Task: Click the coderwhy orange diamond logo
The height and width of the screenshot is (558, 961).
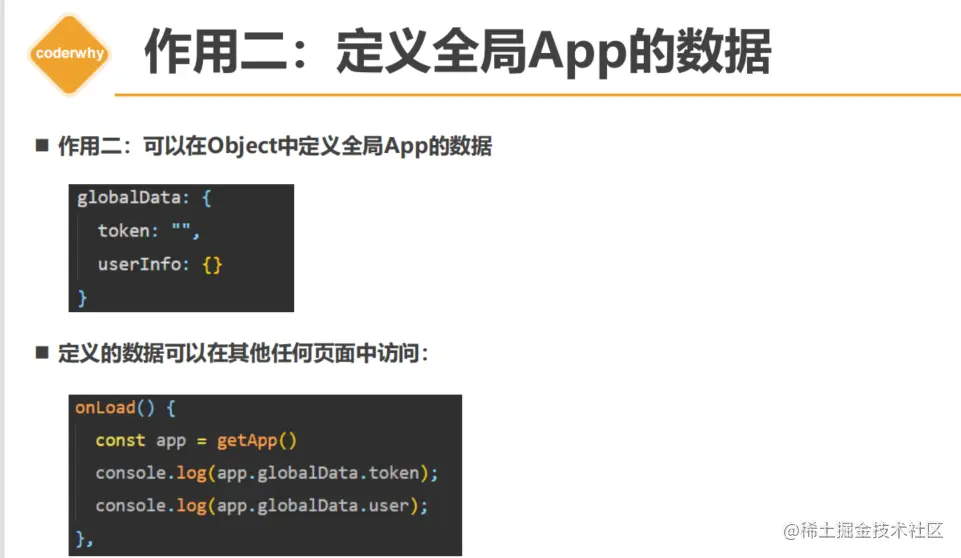Action: tap(69, 55)
